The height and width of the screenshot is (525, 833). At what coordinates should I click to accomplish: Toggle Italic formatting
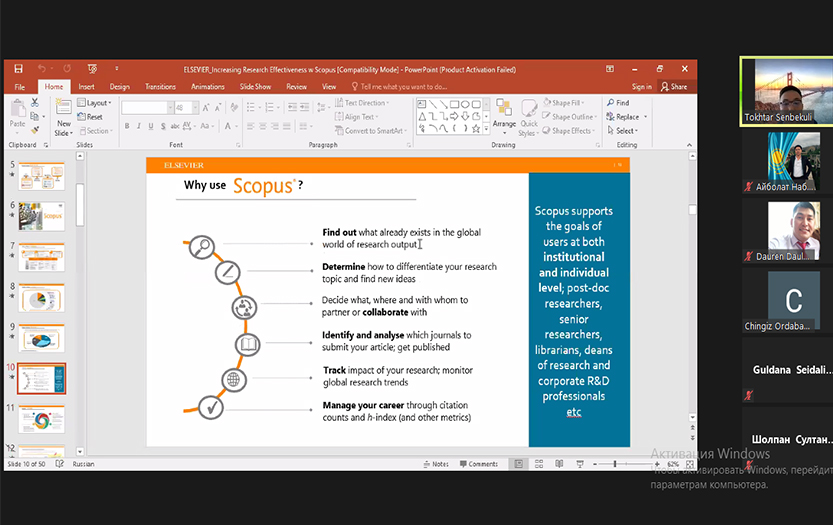(139, 126)
